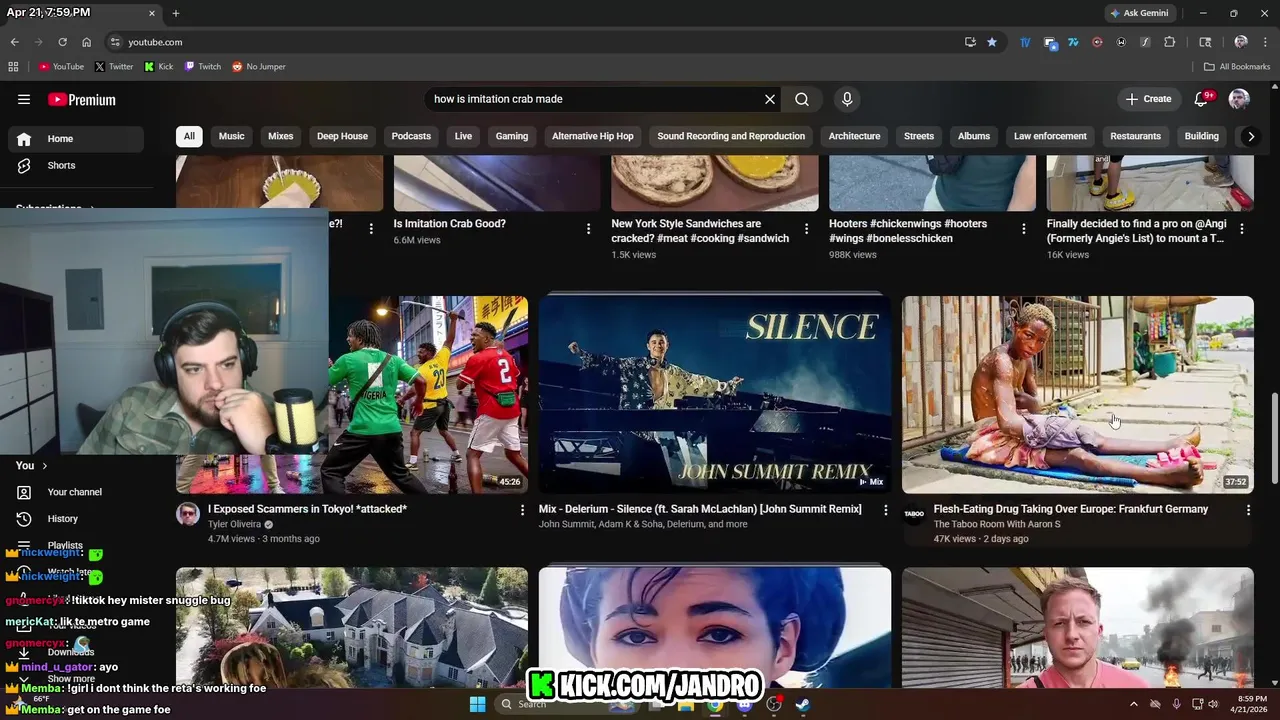Open the Extensions puzzle icon

click(1169, 42)
